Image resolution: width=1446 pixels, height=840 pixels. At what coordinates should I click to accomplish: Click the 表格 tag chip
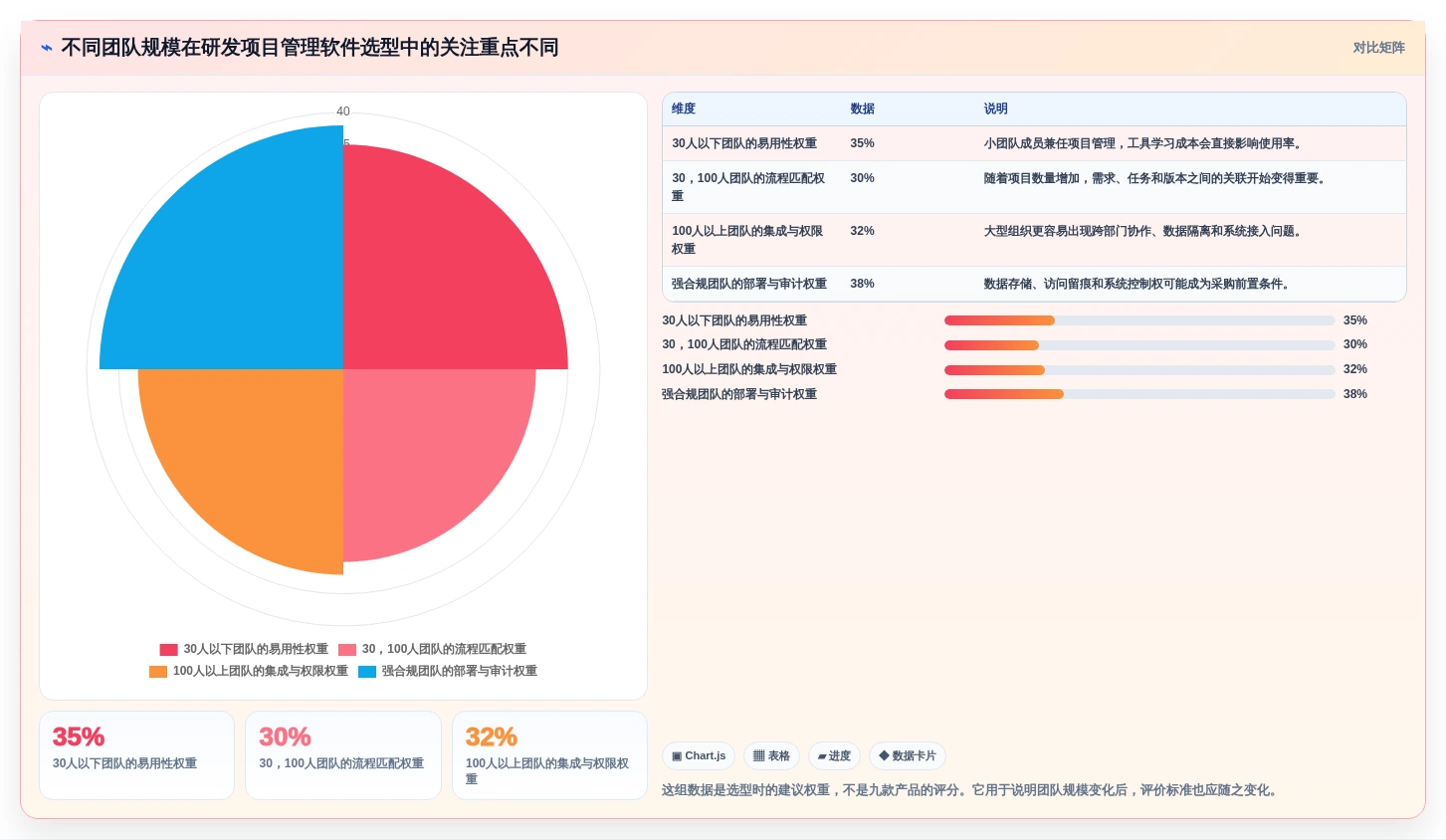tap(771, 756)
